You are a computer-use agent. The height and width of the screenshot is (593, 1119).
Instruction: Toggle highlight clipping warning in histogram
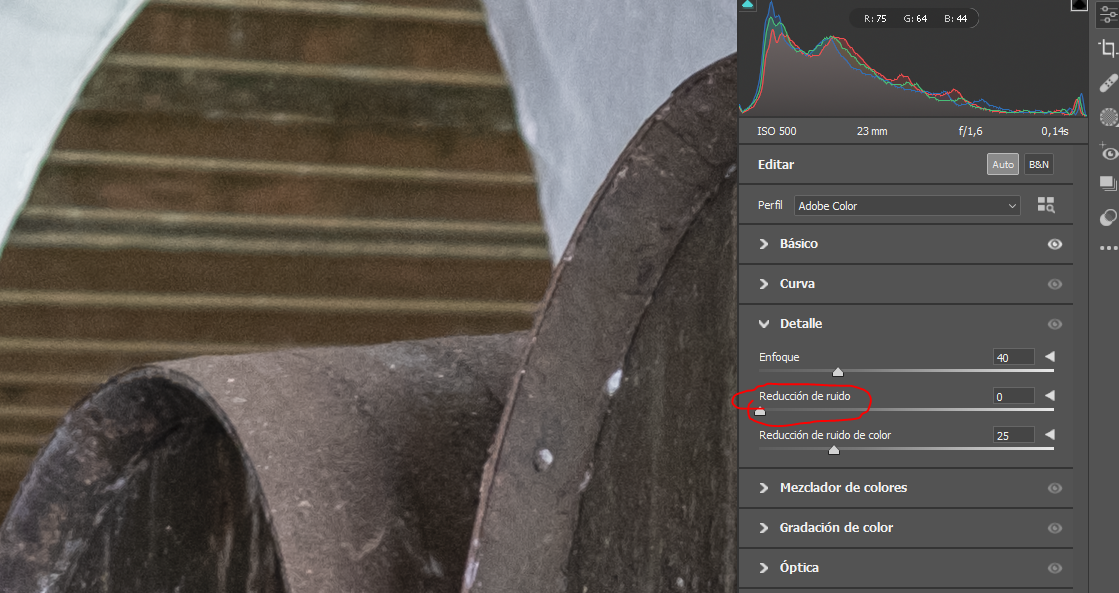[1078, 4]
